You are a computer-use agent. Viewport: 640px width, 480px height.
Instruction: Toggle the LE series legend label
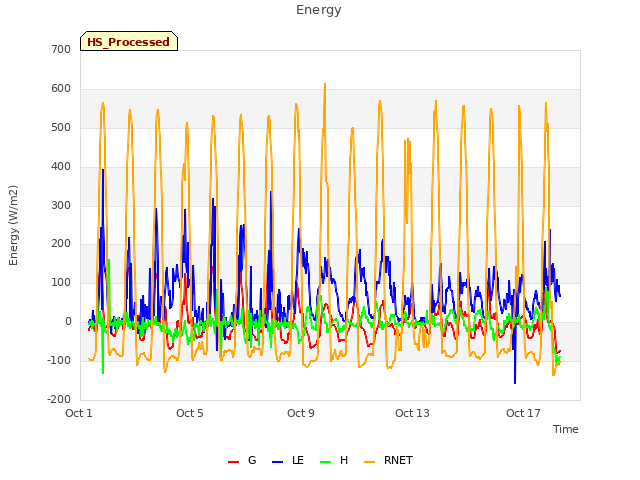pyautogui.click(x=298, y=460)
